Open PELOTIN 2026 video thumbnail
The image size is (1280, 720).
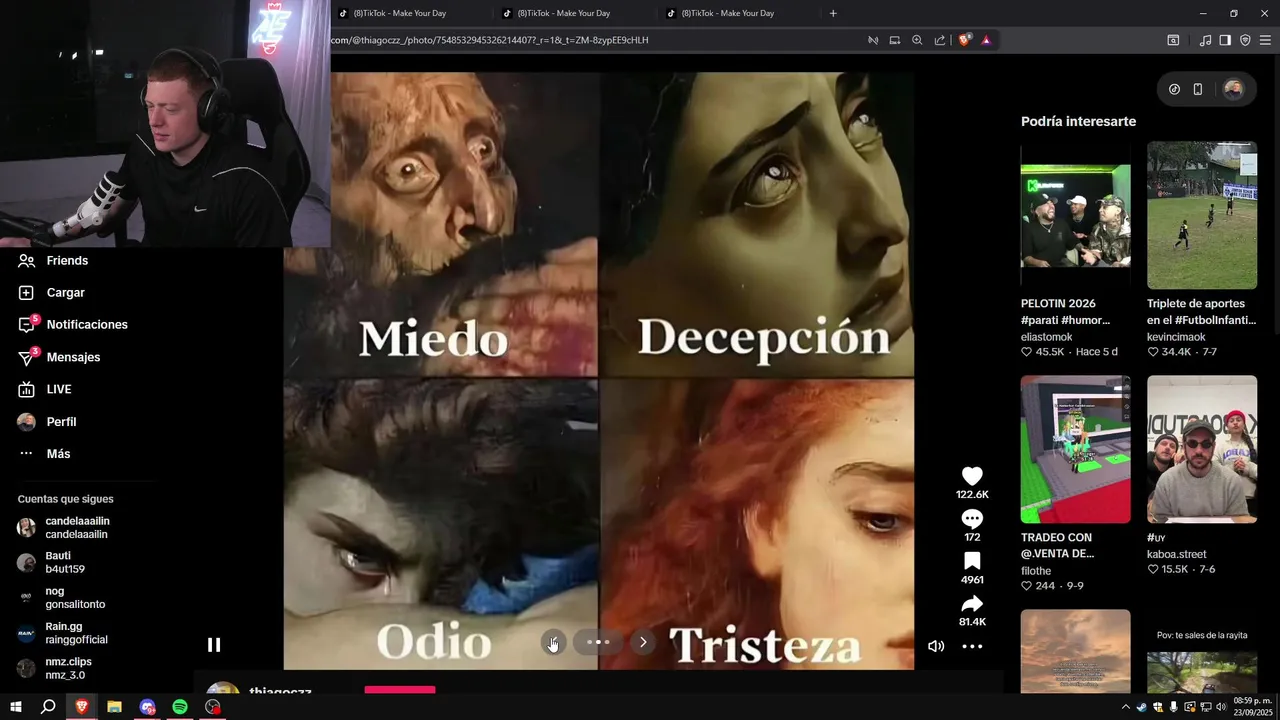coord(1075,215)
